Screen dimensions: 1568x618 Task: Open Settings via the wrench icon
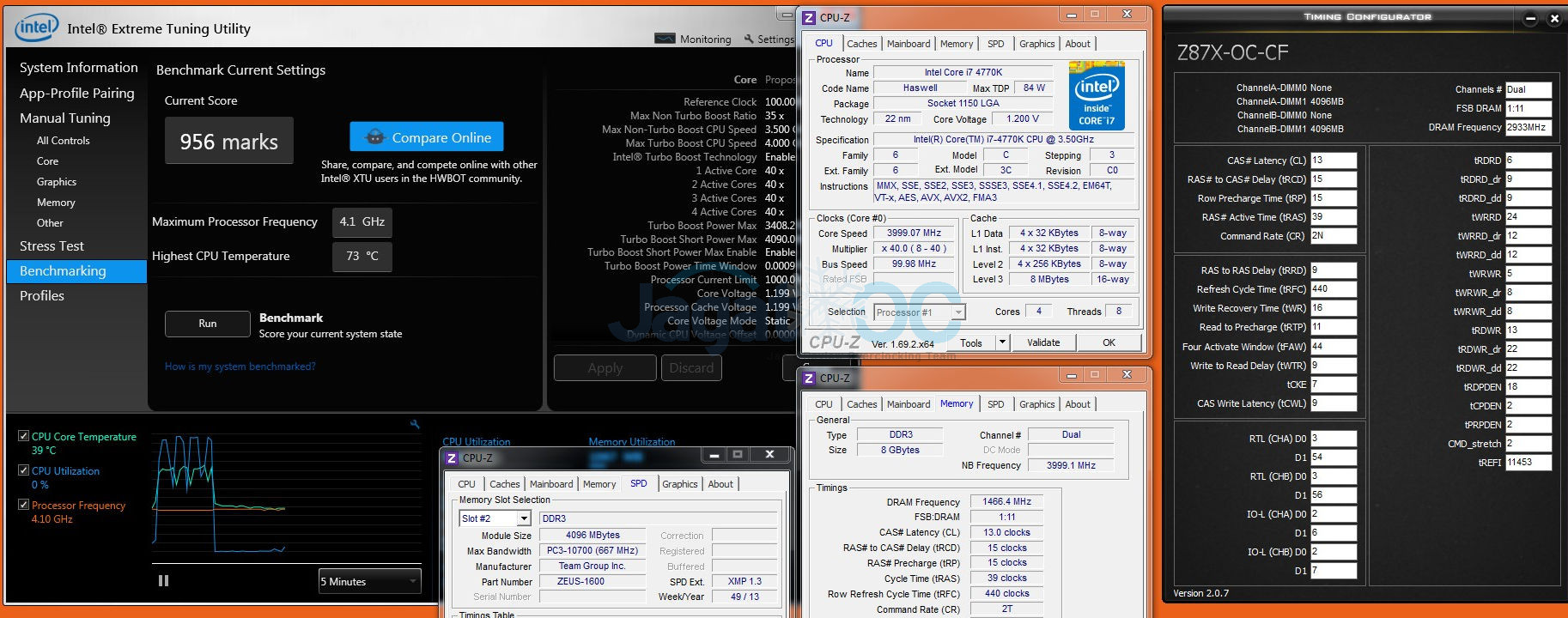pyautogui.click(x=749, y=39)
